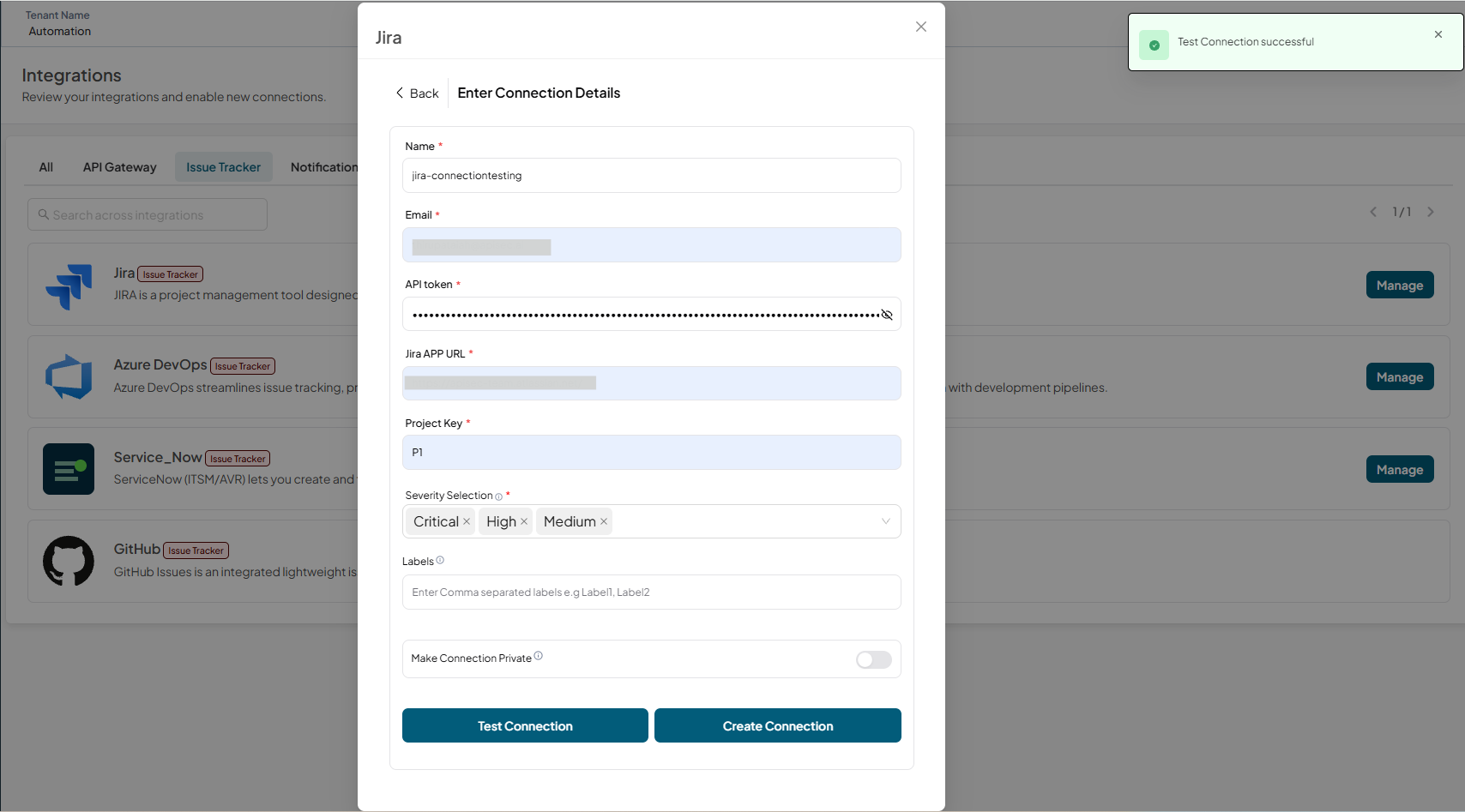Remove the Critical severity tag
This screenshot has width=1465, height=812.
click(467, 521)
